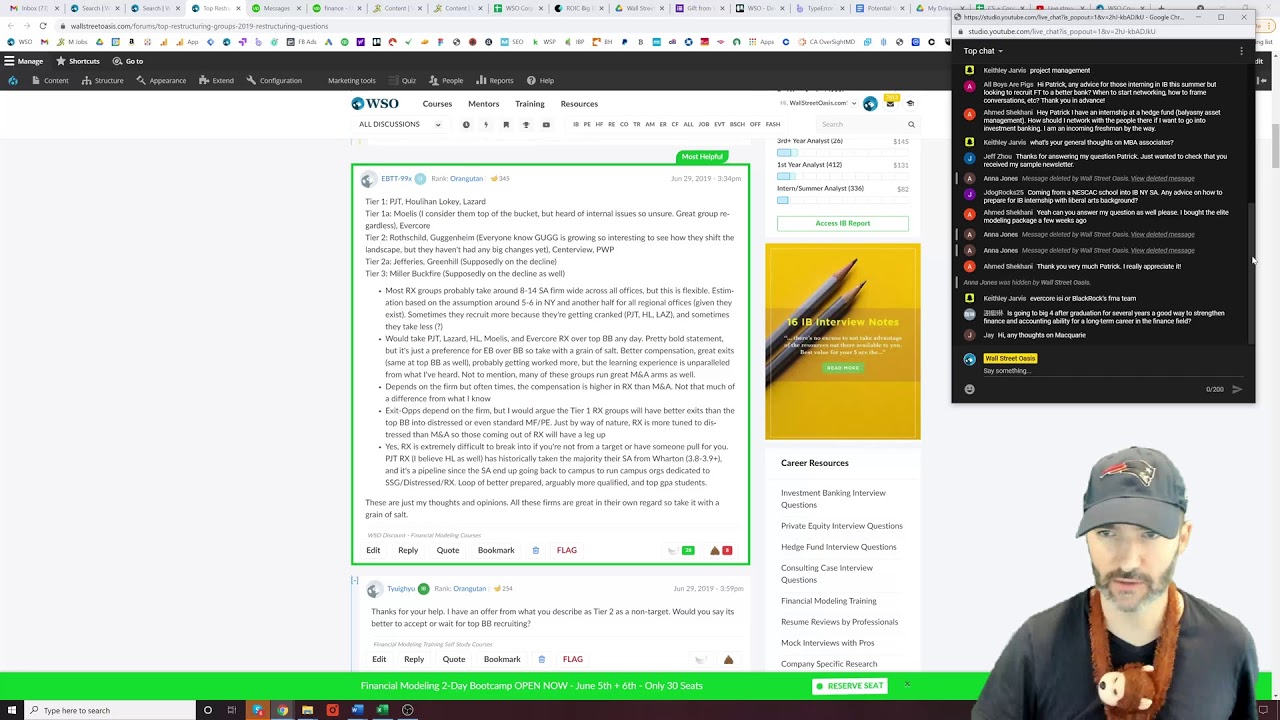The width and height of the screenshot is (1280, 720).
Task: Reload the browser page
Action: pyautogui.click(x=43, y=26)
